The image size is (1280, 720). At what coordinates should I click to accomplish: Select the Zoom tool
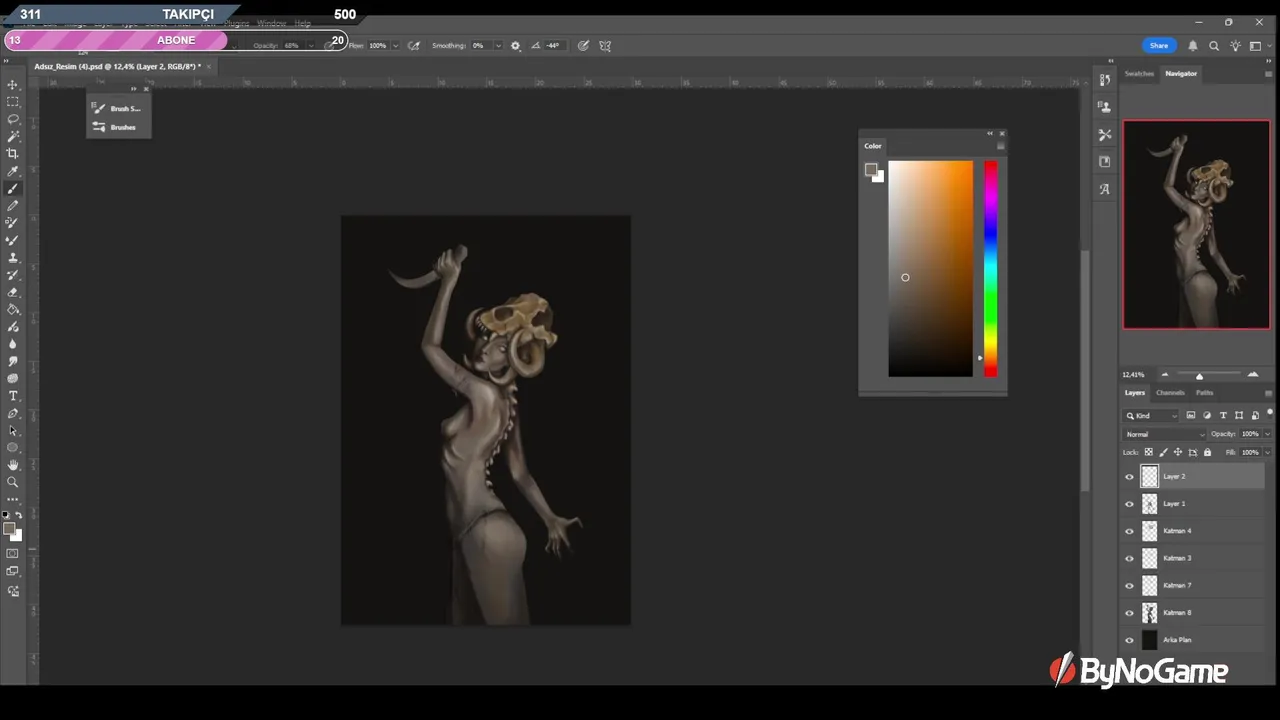click(x=13, y=482)
